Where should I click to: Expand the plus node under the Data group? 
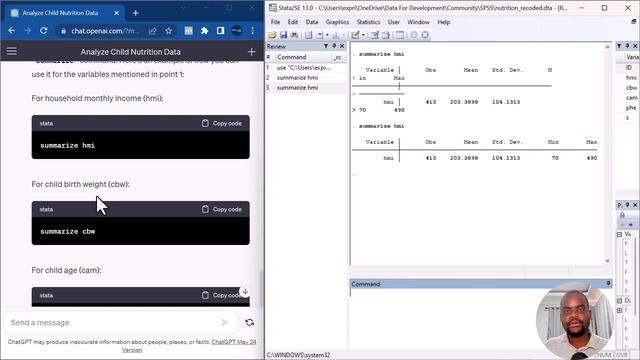[619, 310]
